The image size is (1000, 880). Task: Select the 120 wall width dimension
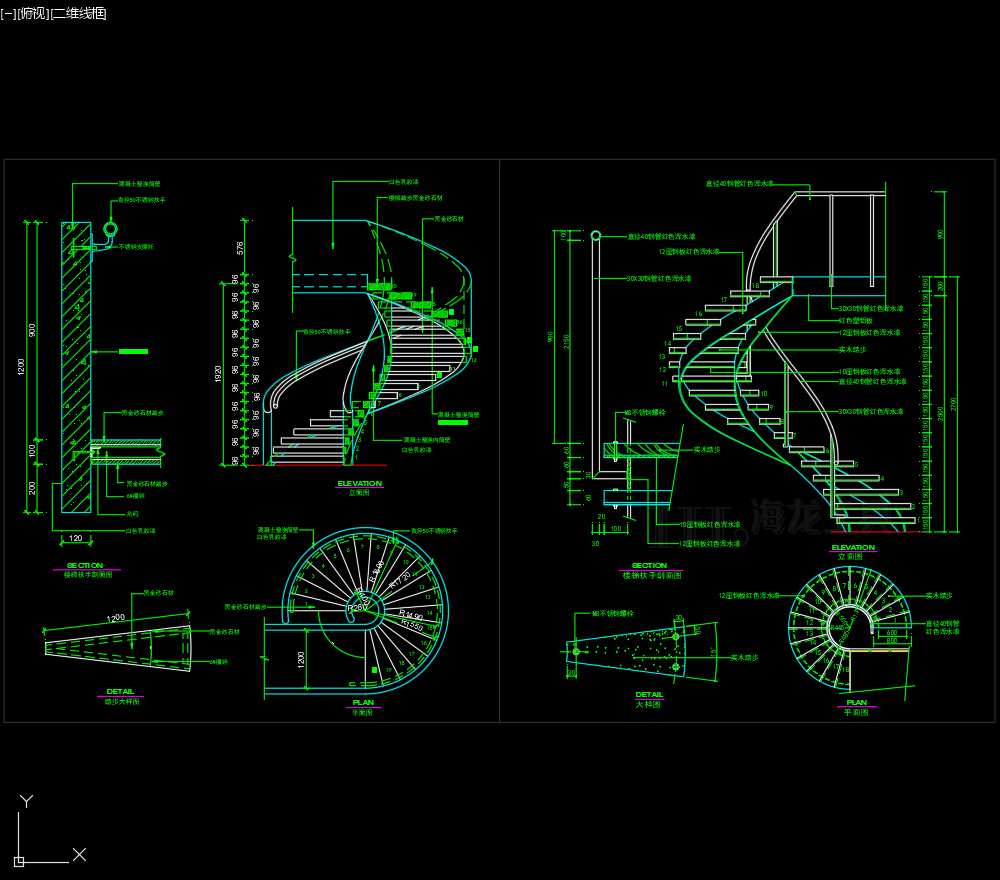(75, 538)
